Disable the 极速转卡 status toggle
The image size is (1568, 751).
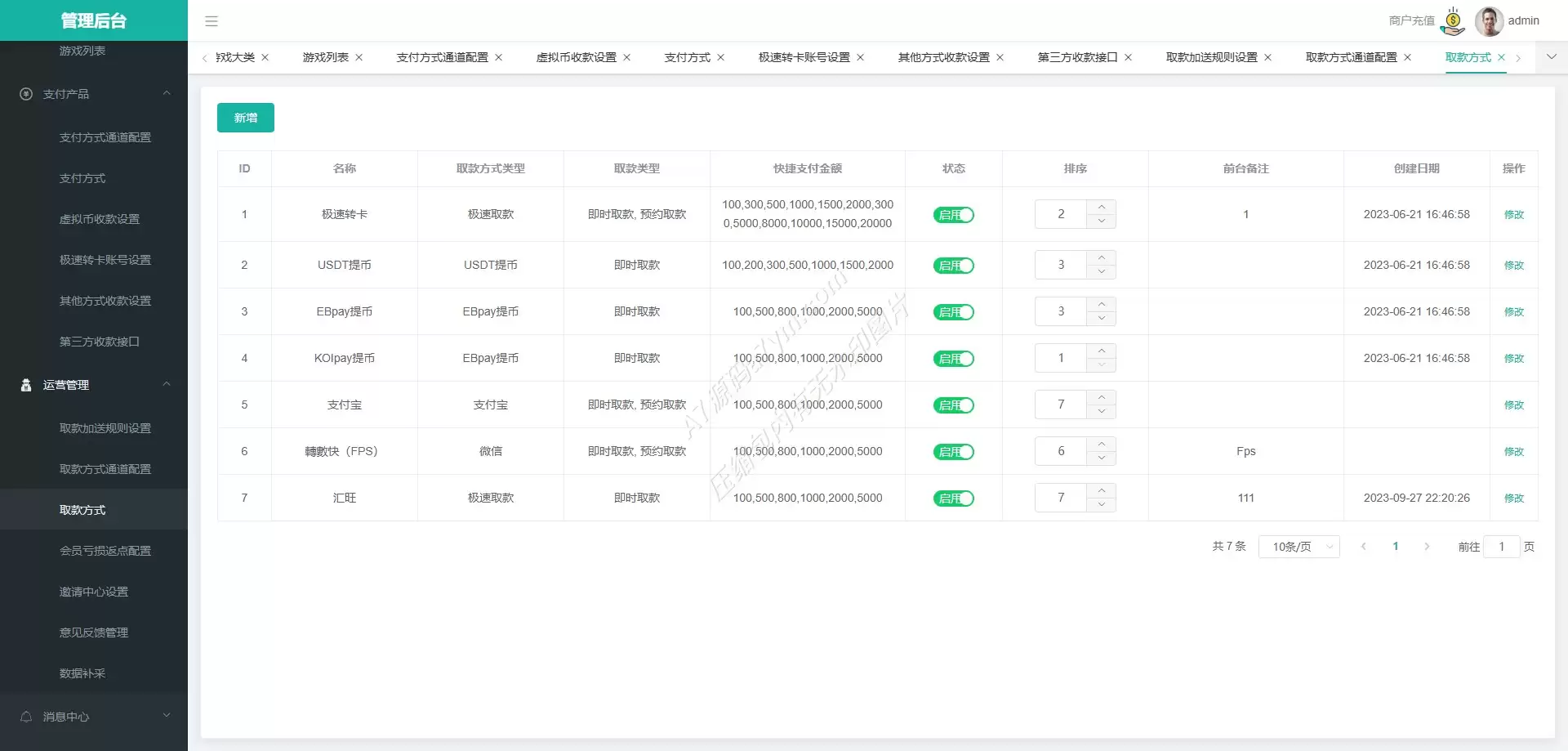(953, 215)
